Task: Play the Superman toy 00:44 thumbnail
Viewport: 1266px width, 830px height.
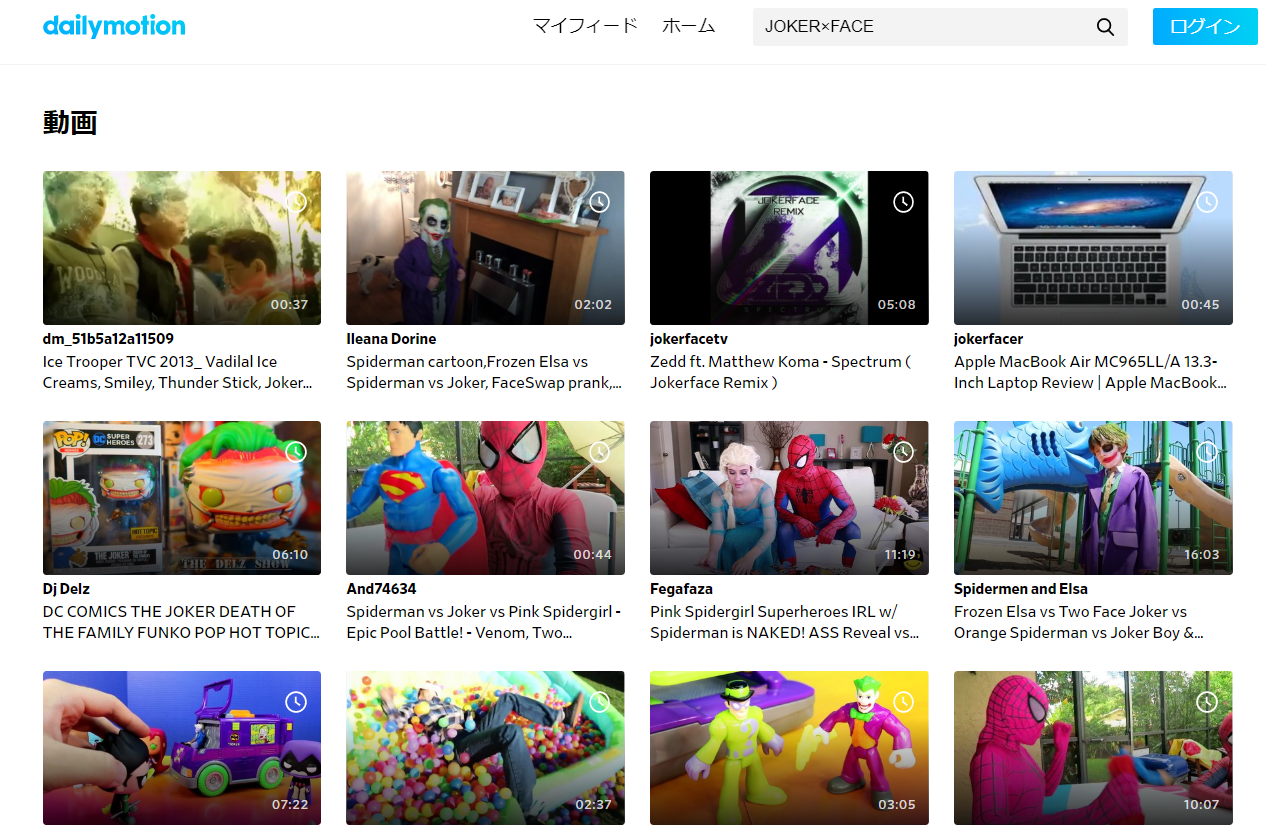Action: 485,498
